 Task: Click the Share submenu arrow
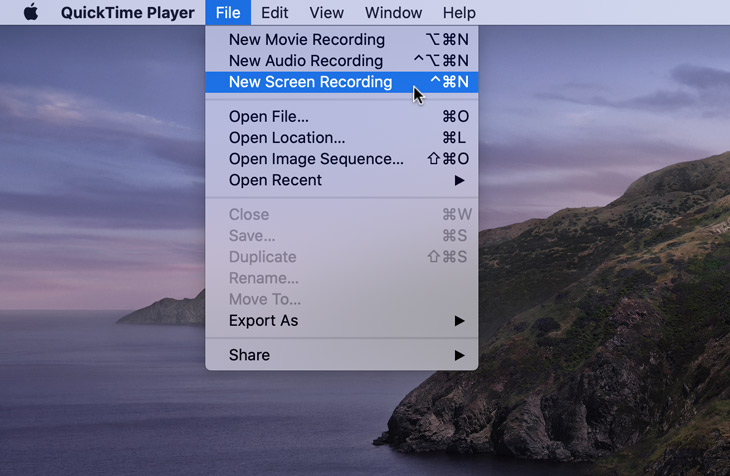coord(459,355)
